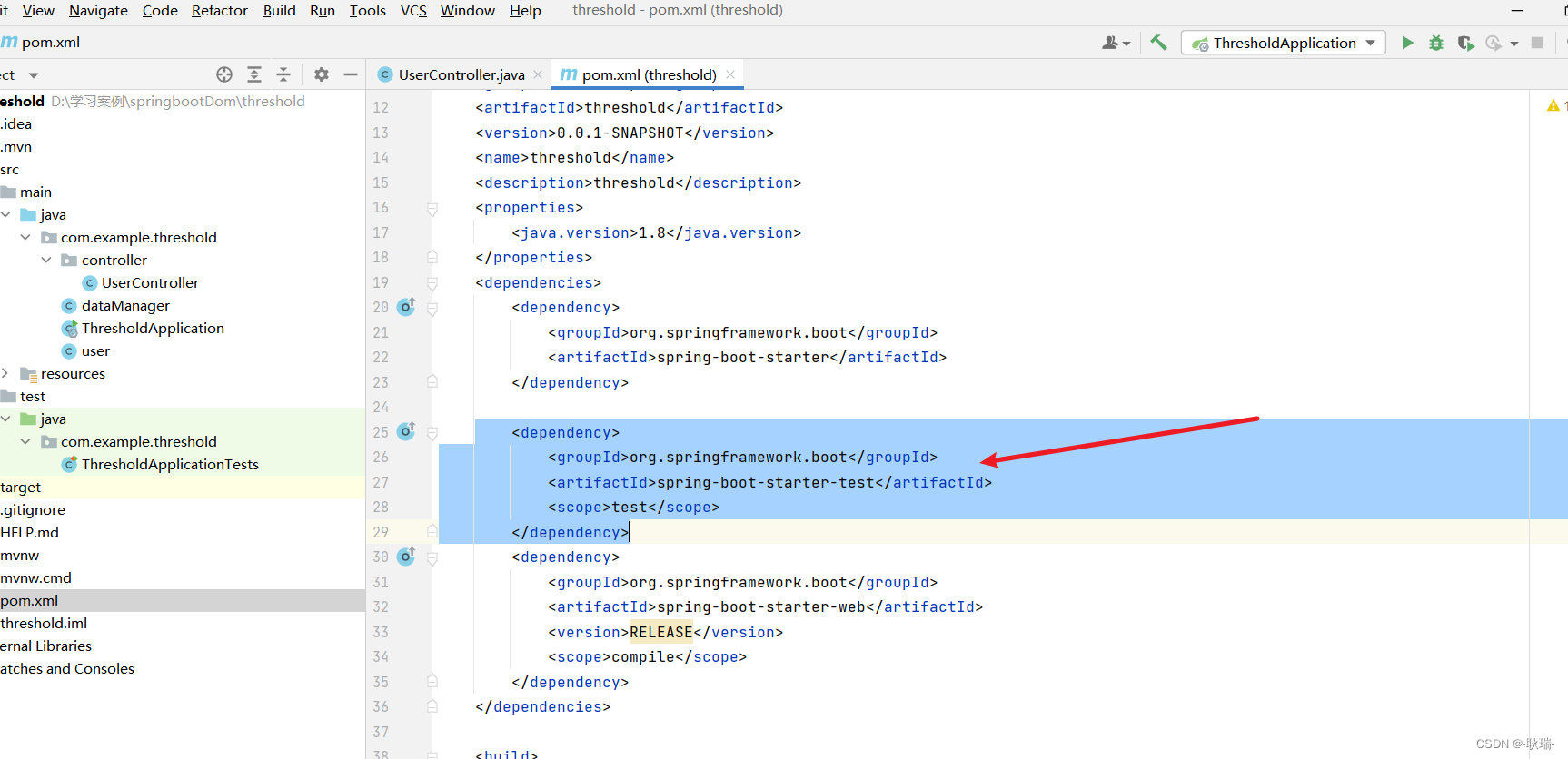Start debugging with the bug icon
The image size is (1568, 759).
(x=1436, y=43)
